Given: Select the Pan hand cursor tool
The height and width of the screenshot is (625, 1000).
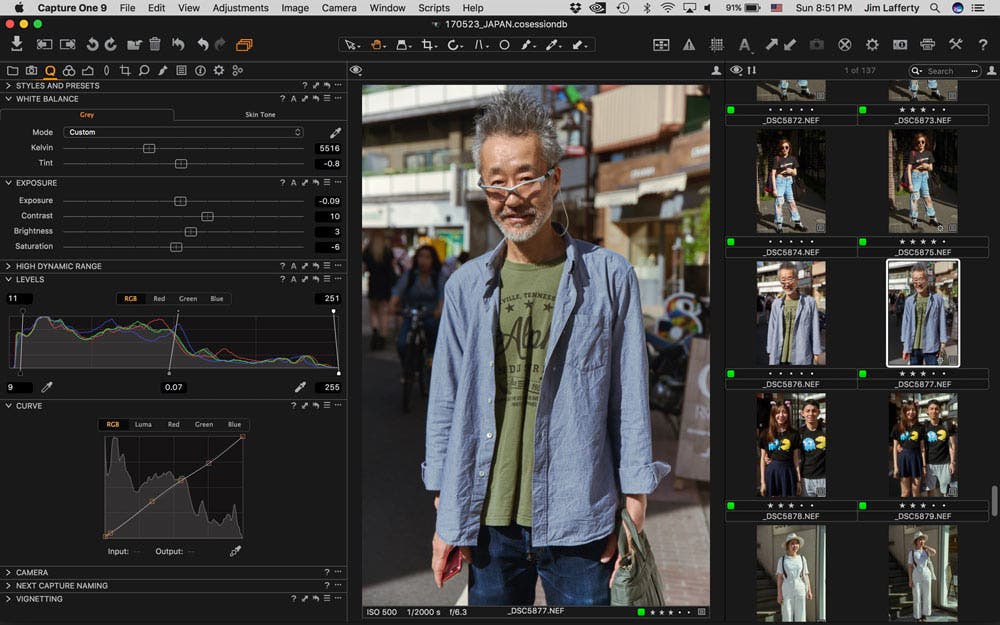Looking at the screenshot, I should pyautogui.click(x=376, y=45).
